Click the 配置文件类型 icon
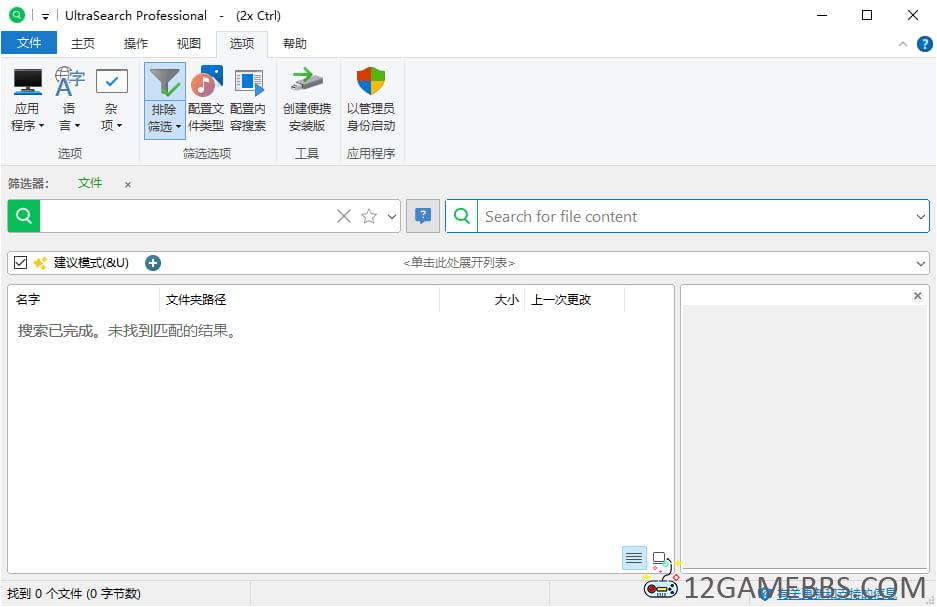937x607 pixels. tap(206, 82)
